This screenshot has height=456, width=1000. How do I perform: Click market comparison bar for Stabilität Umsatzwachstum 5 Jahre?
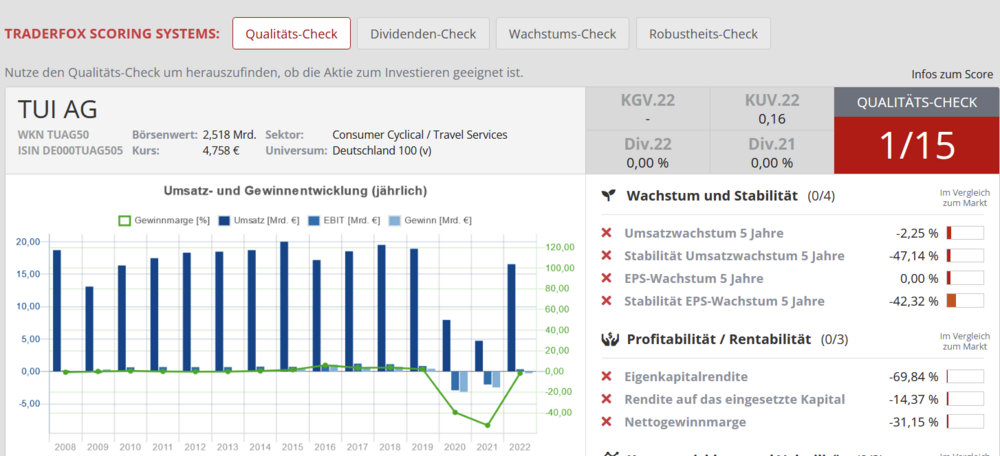pos(965,255)
